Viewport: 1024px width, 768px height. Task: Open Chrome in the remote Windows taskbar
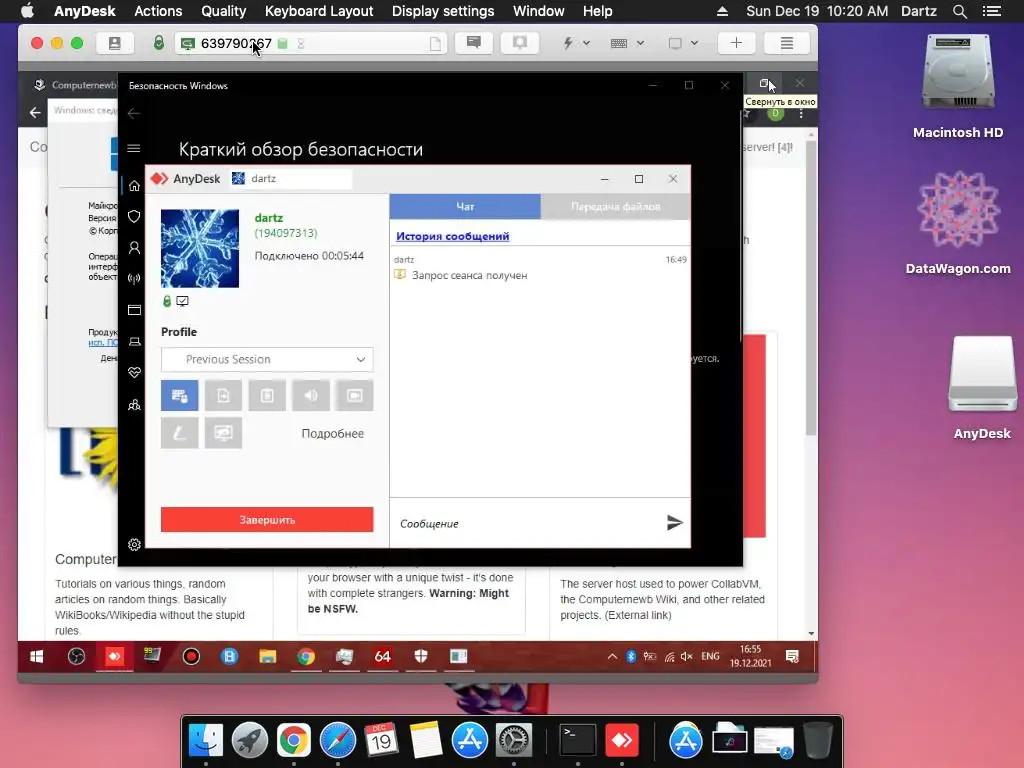tap(306, 656)
